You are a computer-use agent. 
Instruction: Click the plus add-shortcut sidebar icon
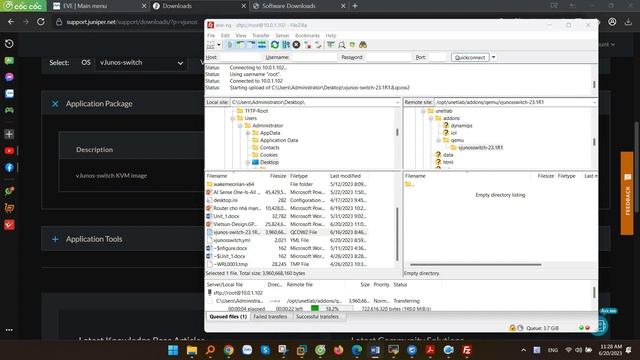click(9, 134)
